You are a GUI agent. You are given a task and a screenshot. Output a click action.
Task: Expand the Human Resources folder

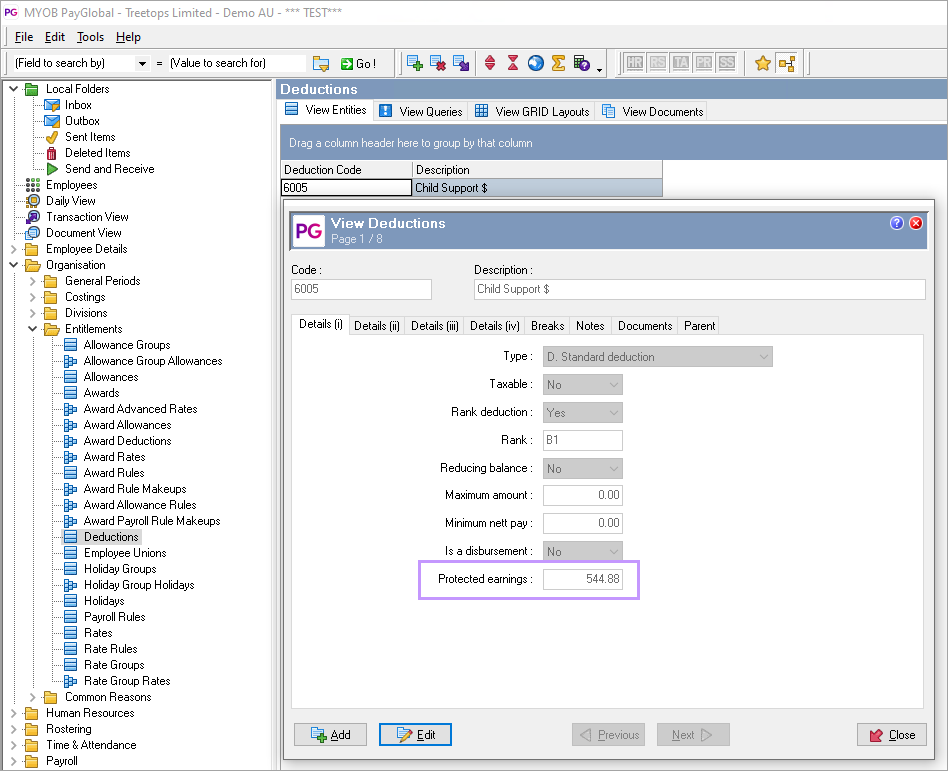14,713
